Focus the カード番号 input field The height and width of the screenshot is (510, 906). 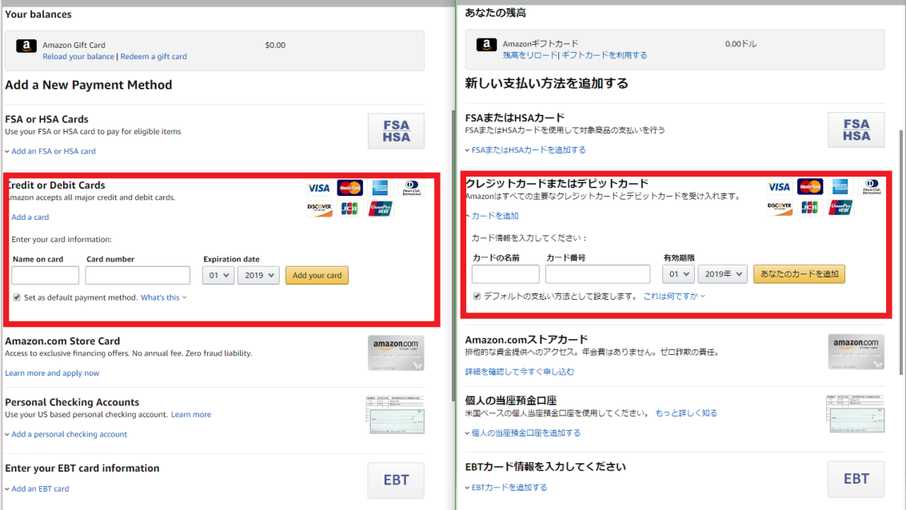pyautogui.click(x=597, y=274)
